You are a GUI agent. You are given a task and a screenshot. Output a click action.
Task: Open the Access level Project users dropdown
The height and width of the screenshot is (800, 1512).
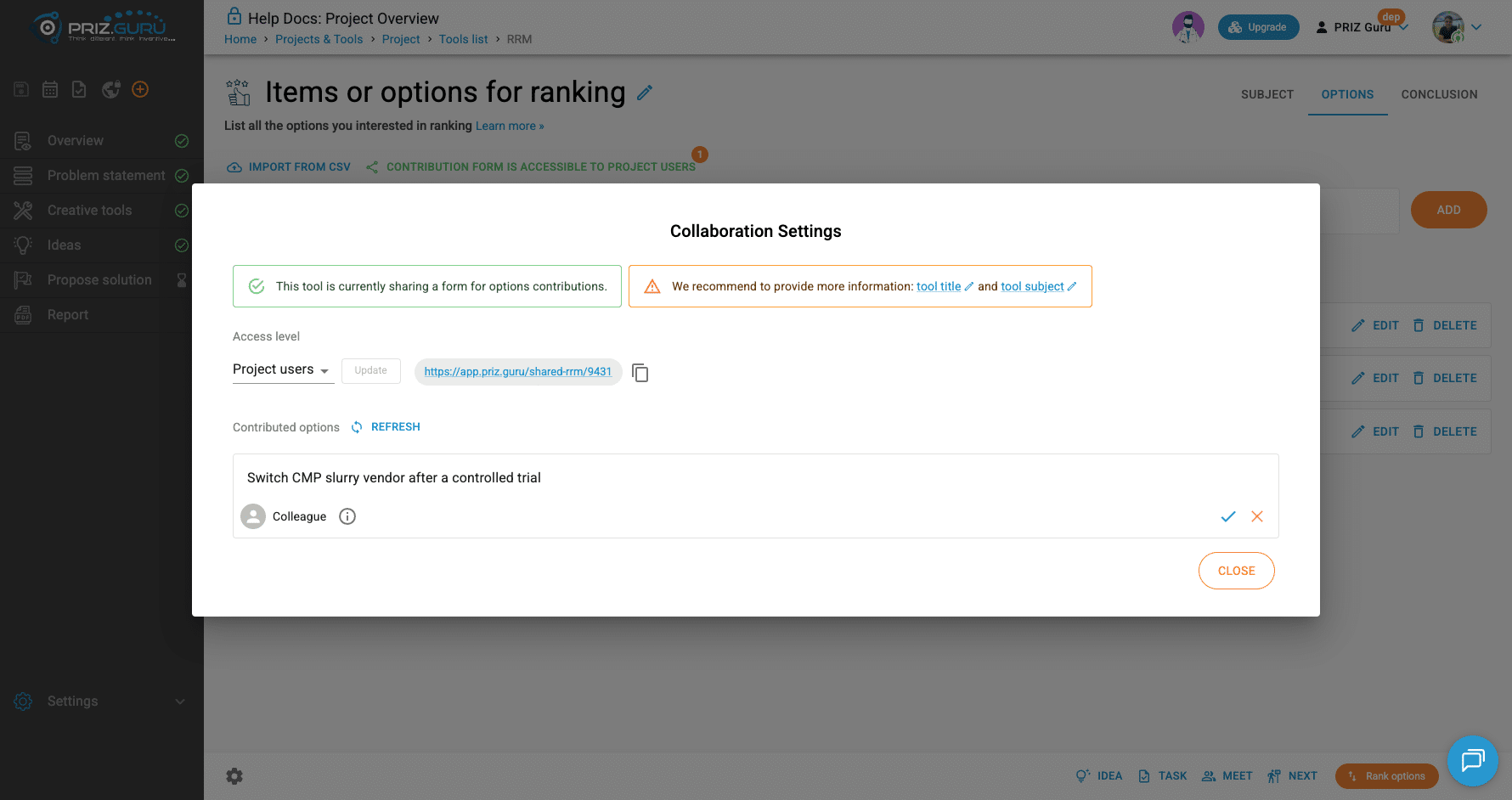283,369
